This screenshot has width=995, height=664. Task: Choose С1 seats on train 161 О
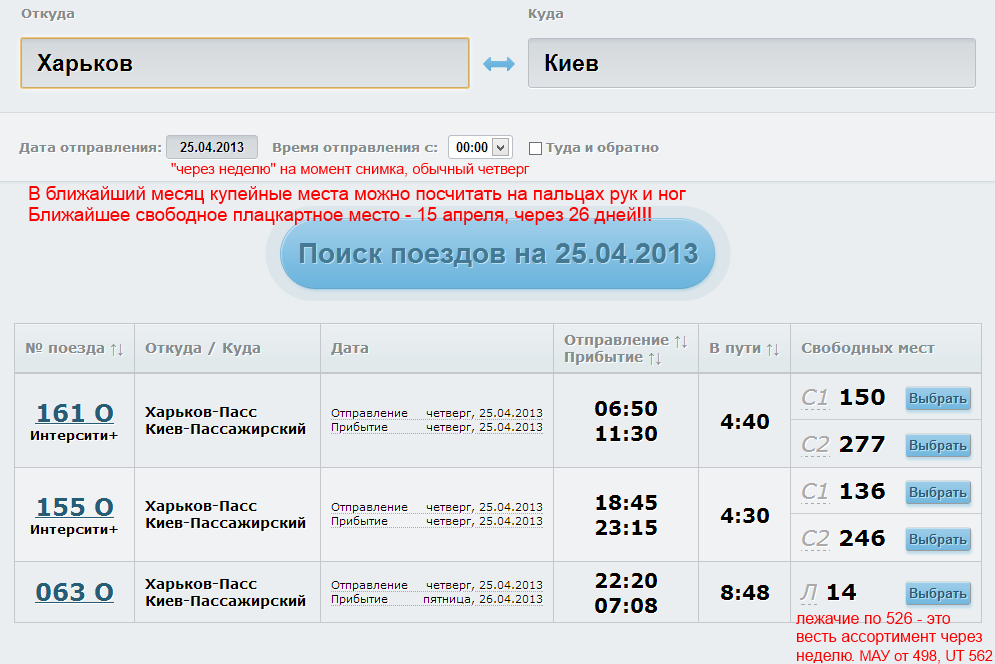tap(938, 399)
